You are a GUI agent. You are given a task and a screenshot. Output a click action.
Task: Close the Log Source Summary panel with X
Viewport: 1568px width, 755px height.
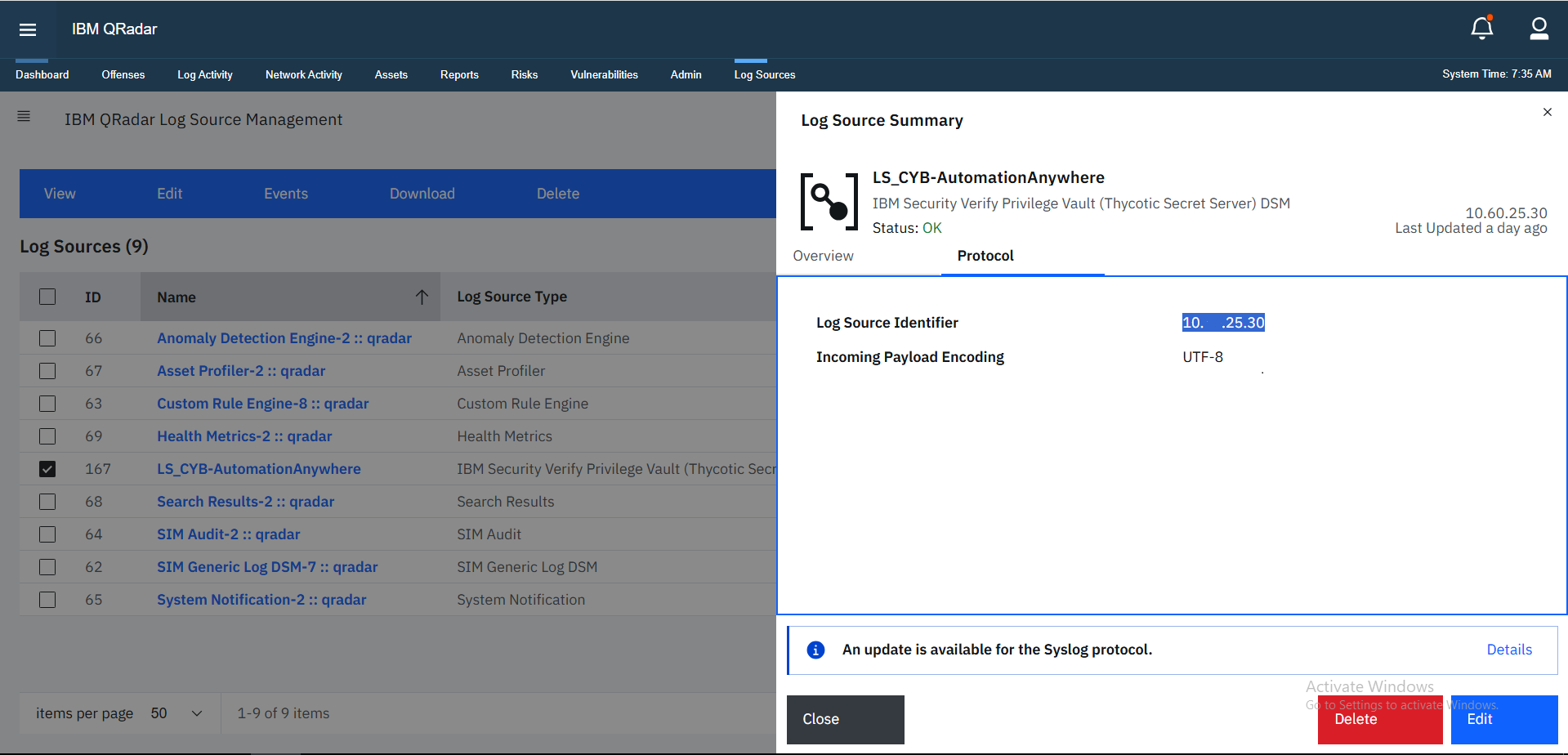(x=1547, y=112)
